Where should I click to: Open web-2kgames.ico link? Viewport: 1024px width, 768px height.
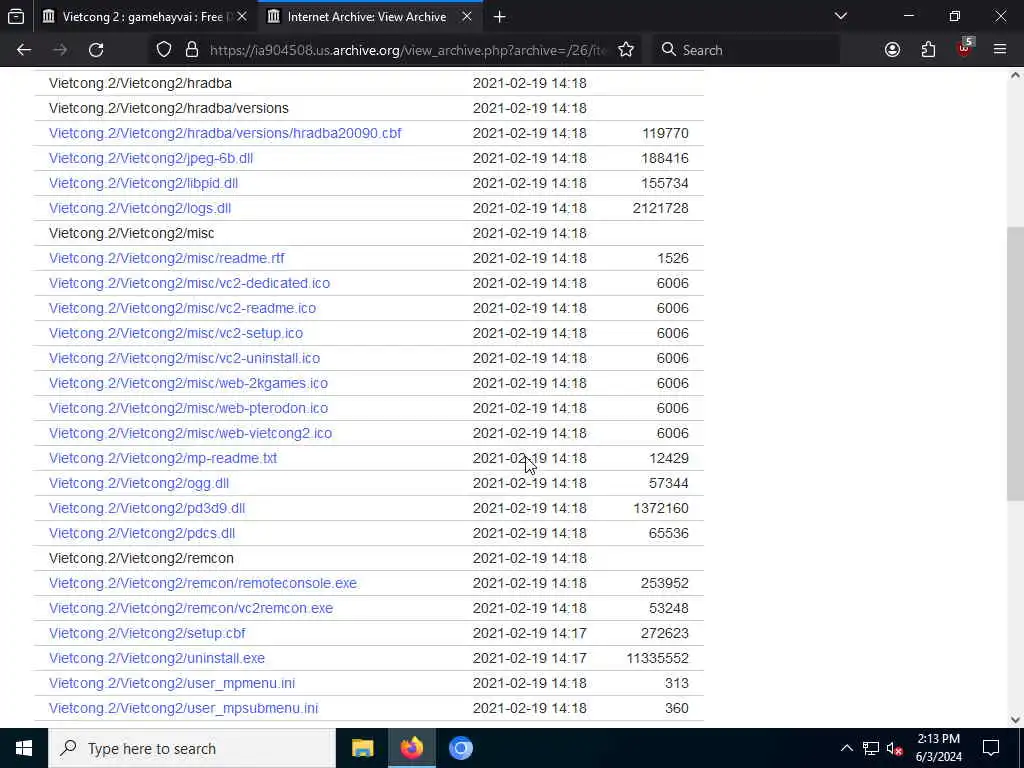pos(188,383)
